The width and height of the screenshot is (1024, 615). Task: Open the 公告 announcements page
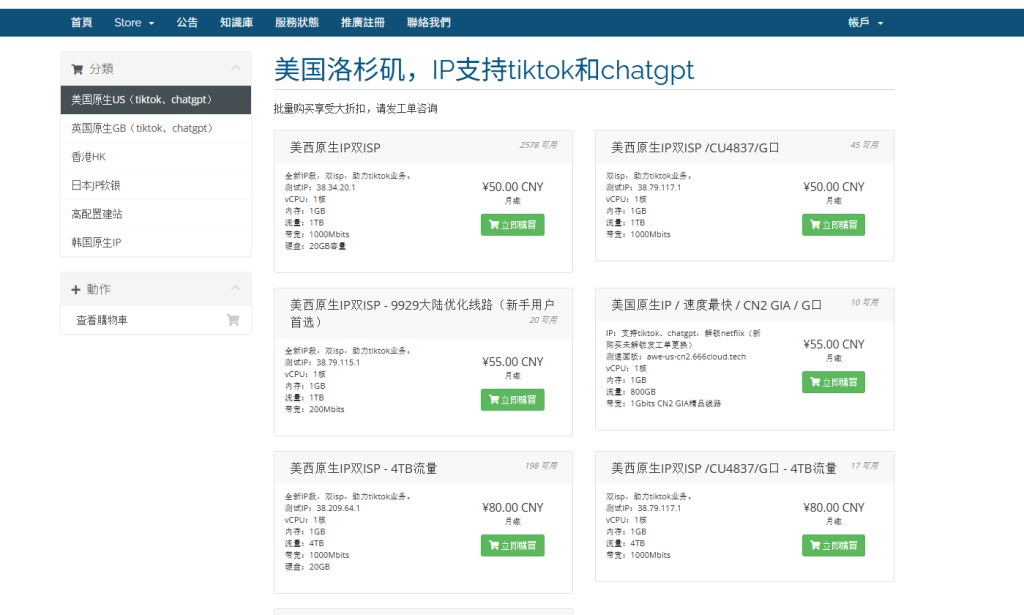point(187,22)
